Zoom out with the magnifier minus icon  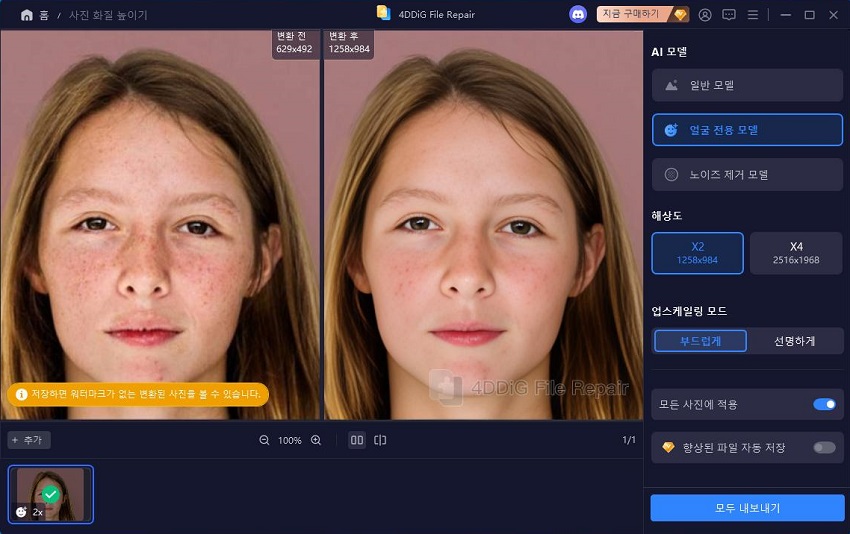(x=264, y=440)
